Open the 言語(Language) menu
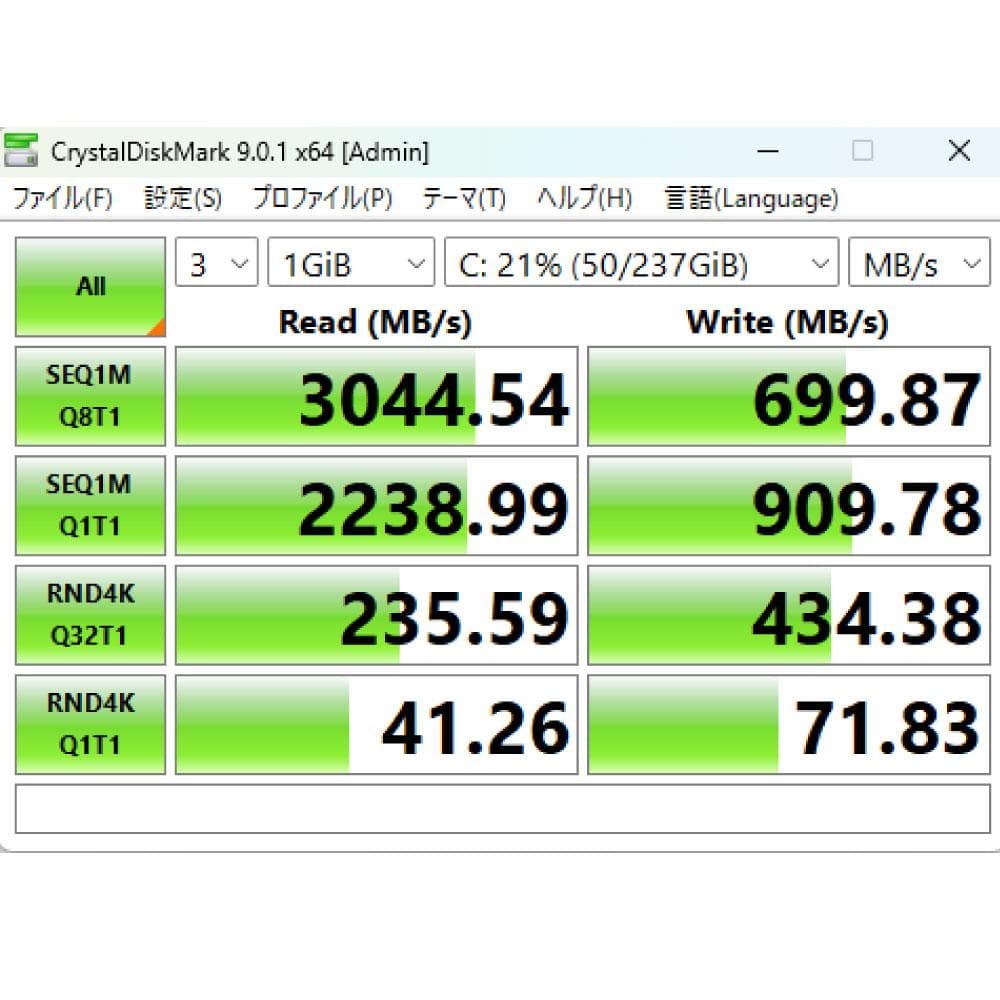Image resolution: width=1000 pixels, height=1000 pixels. click(751, 198)
